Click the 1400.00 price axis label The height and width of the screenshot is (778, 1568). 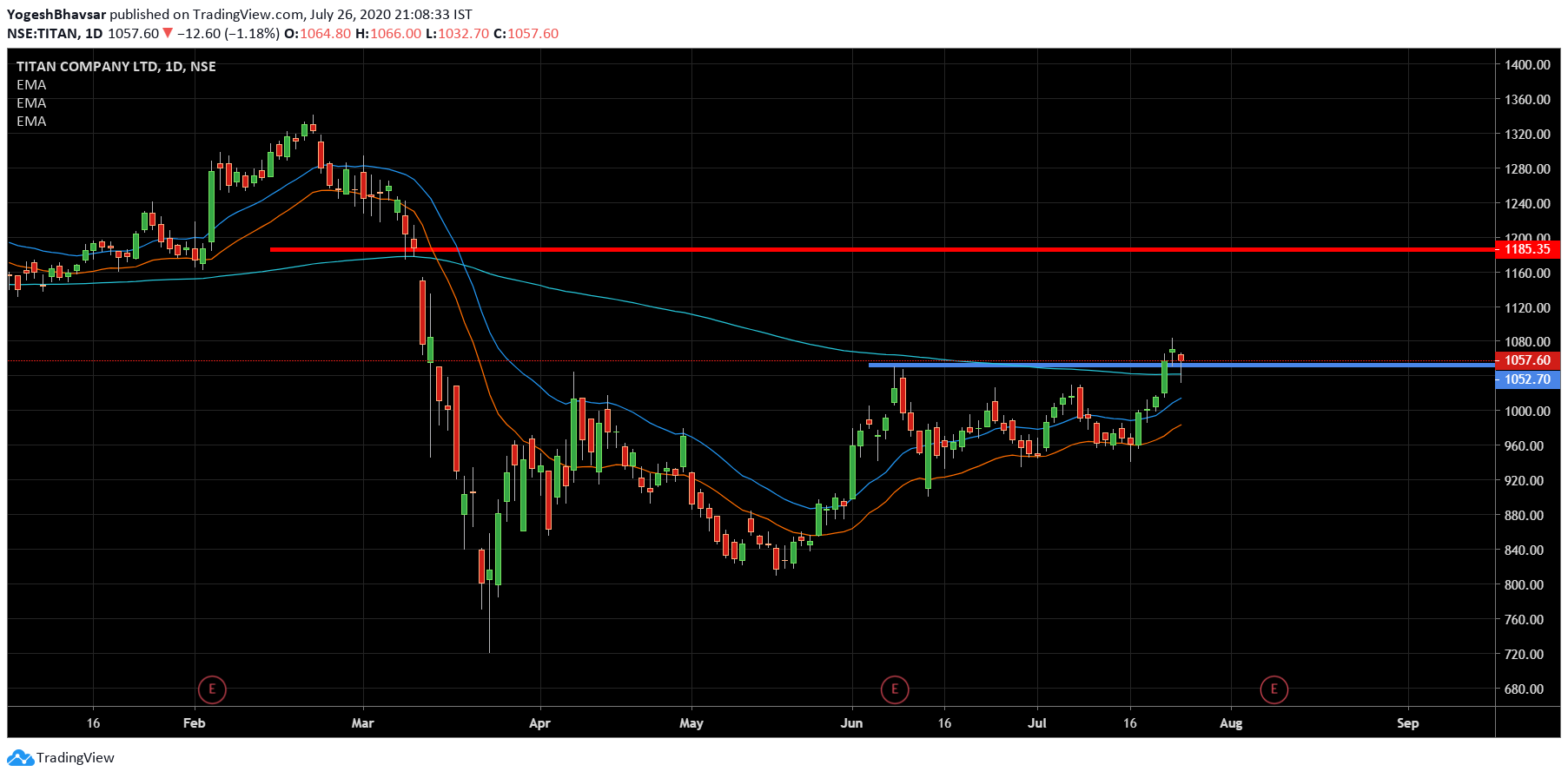point(1527,64)
